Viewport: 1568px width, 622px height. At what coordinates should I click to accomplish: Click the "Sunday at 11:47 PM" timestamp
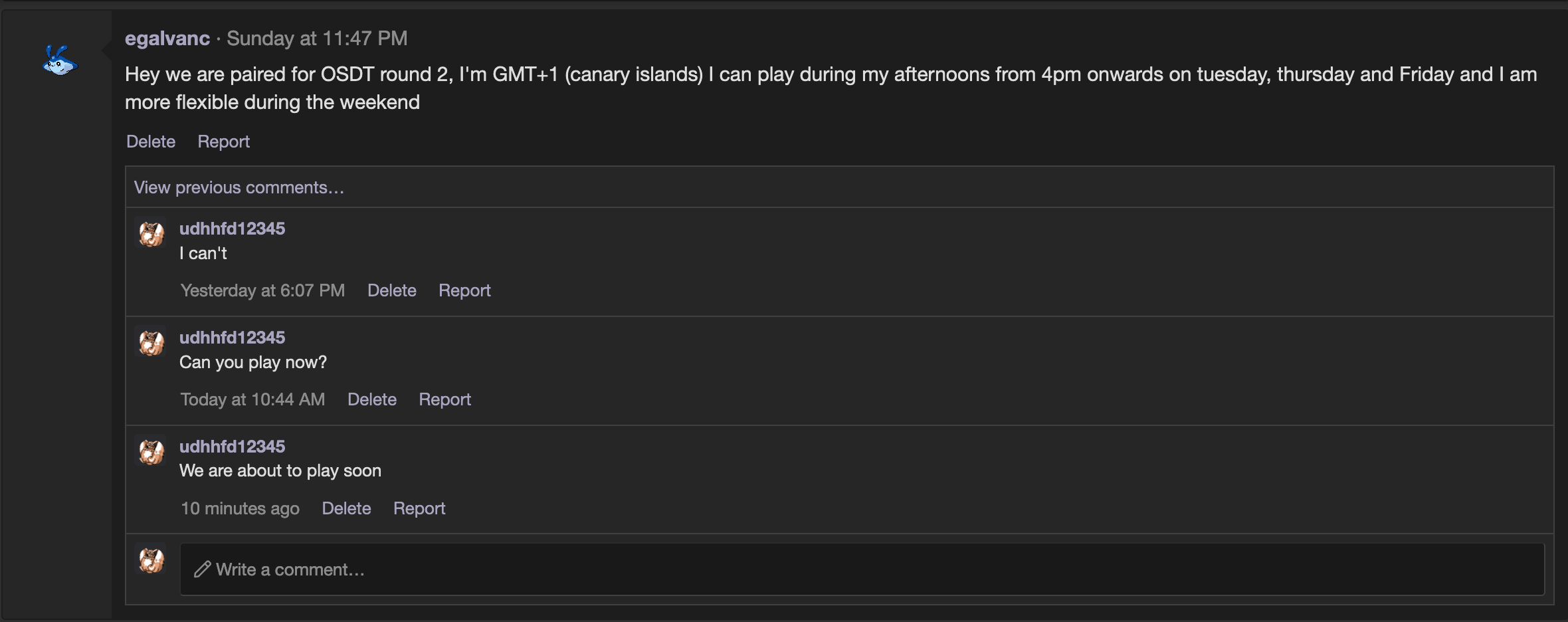317,39
